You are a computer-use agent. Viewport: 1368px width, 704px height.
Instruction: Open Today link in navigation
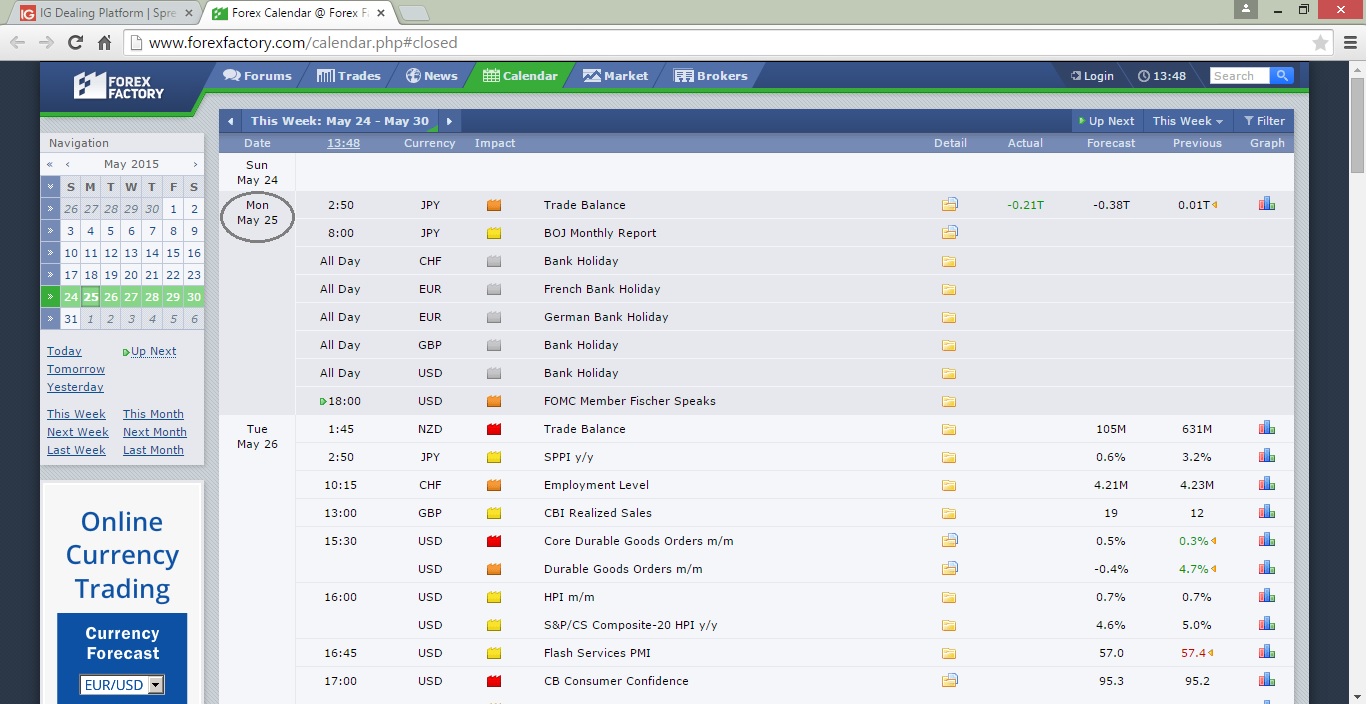coord(64,351)
